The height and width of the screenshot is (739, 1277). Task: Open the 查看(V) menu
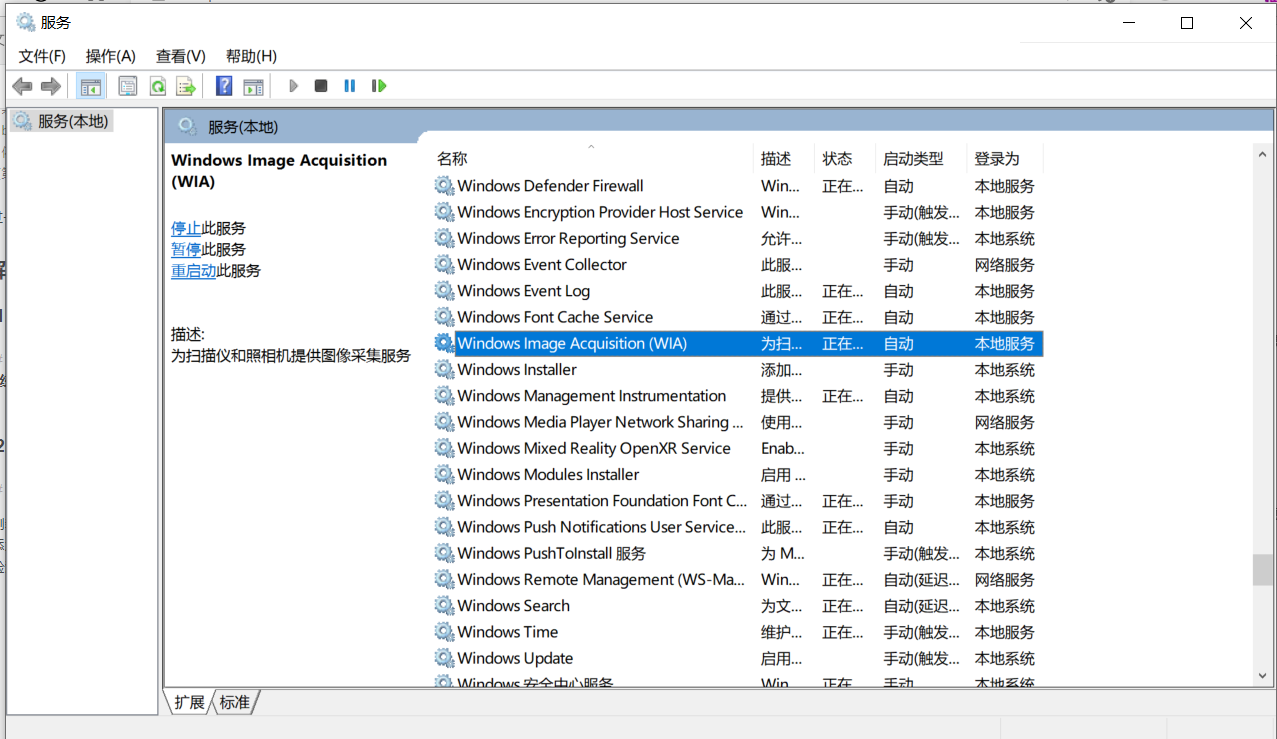[180, 56]
